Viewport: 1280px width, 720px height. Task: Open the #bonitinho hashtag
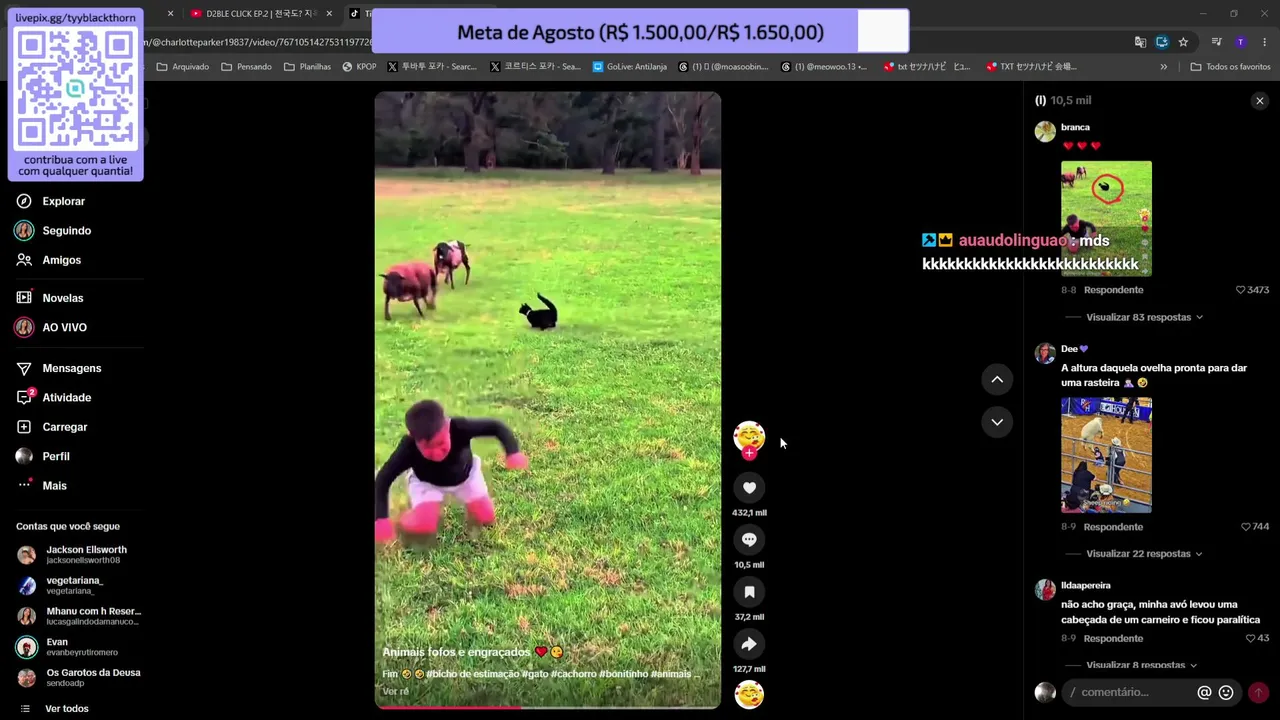623,674
